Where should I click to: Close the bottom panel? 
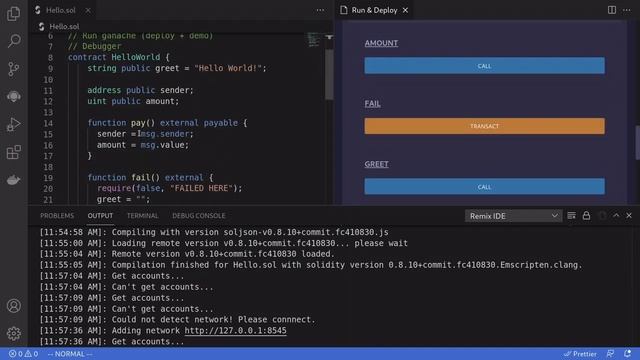[629, 216]
